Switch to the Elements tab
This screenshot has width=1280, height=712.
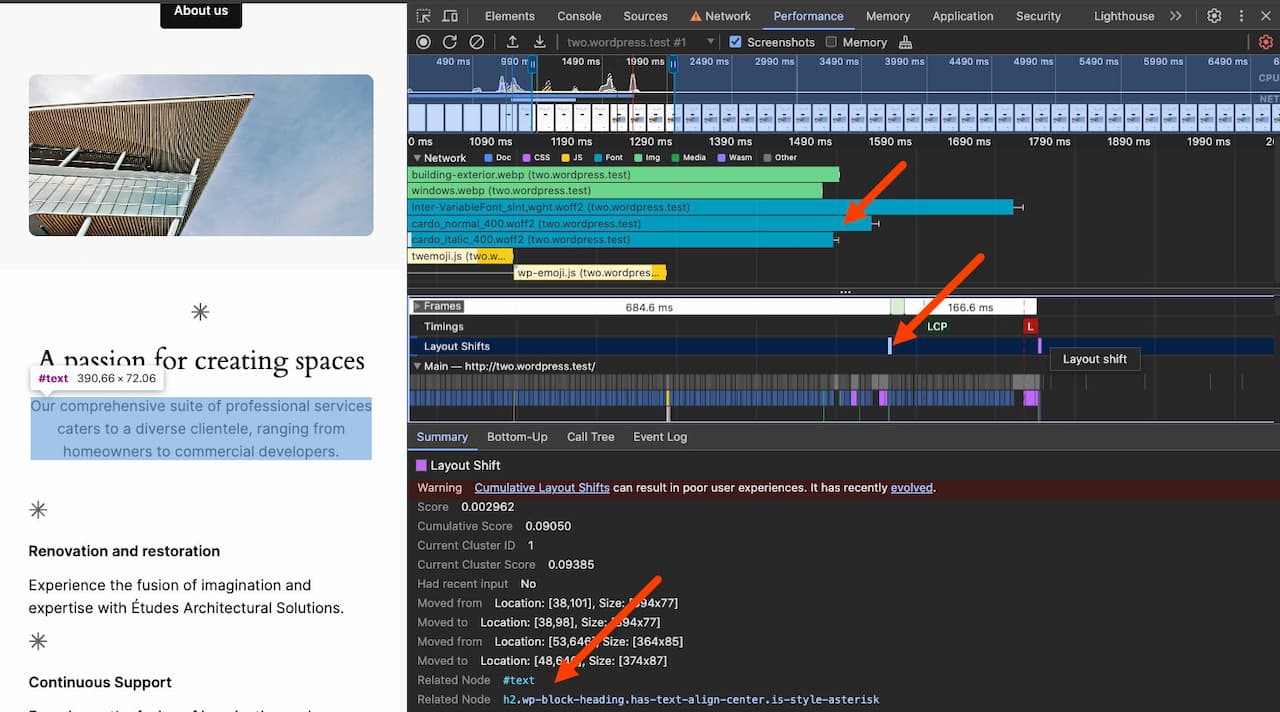coord(510,16)
